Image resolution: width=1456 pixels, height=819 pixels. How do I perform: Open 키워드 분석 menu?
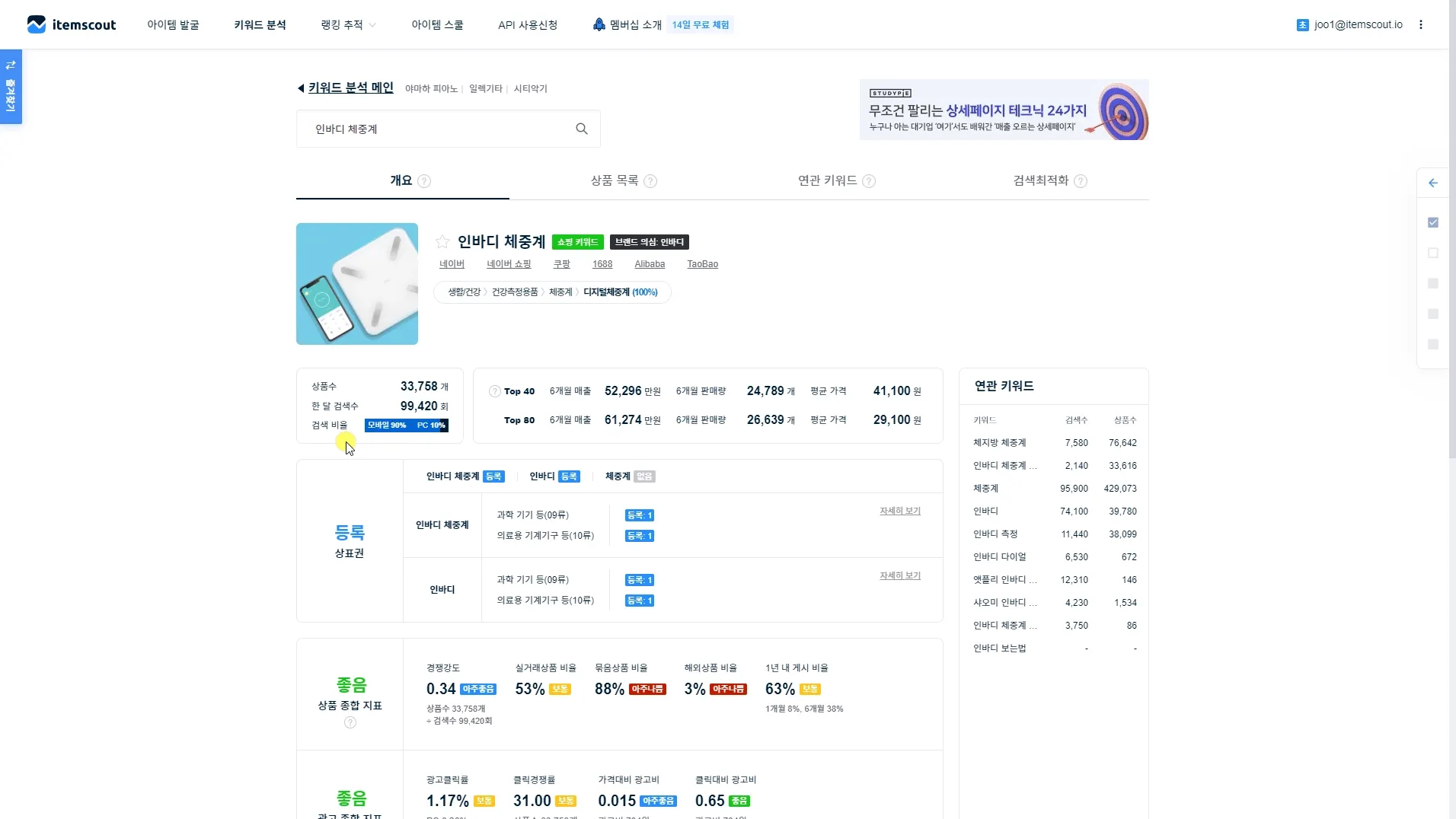pos(260,24)
